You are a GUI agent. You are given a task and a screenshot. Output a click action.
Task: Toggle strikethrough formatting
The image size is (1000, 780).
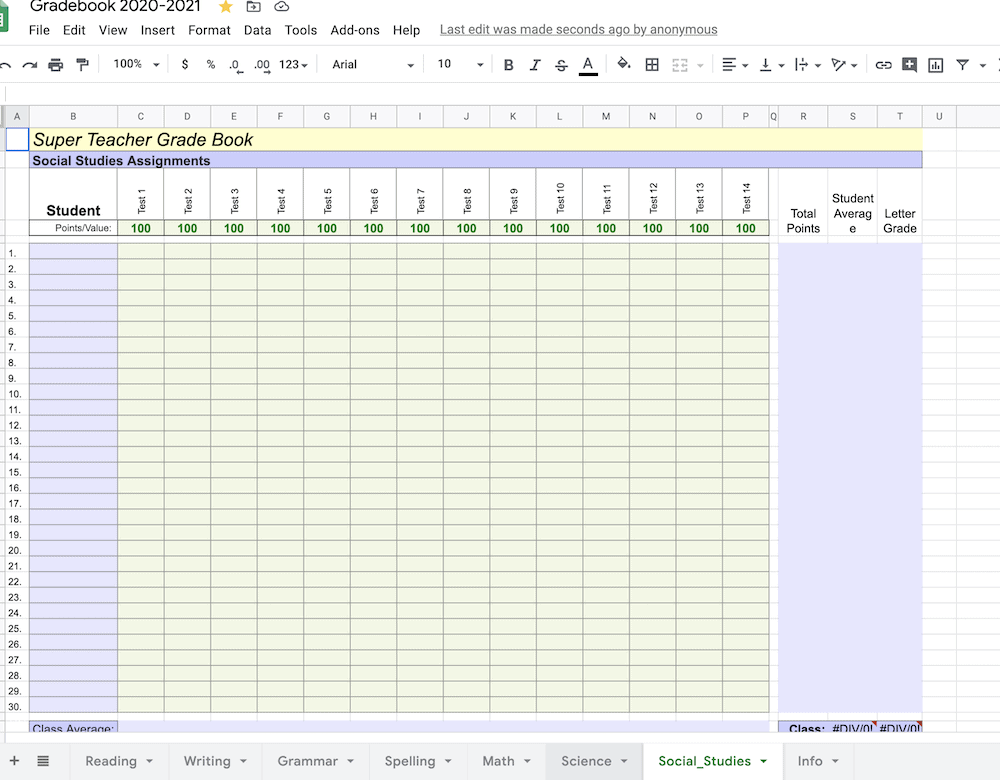click(561, 65)
